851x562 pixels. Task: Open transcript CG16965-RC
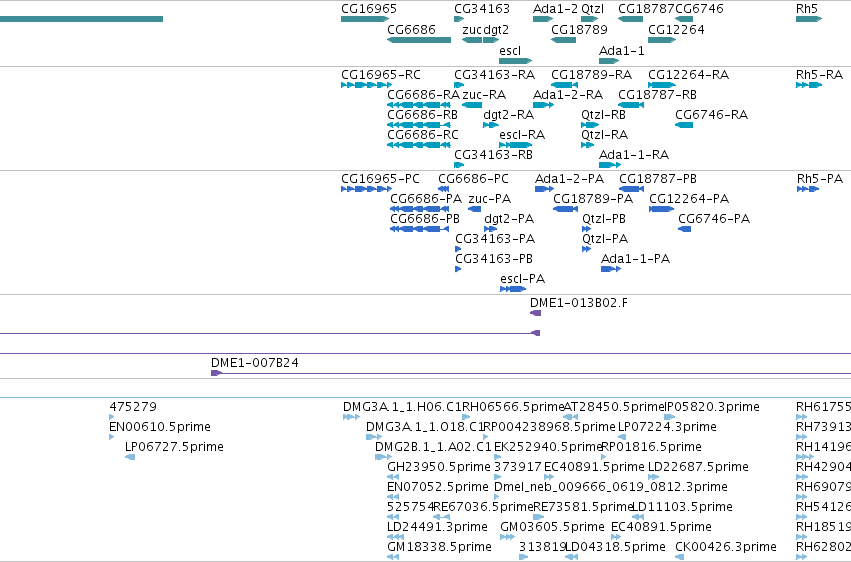(366, 85)
